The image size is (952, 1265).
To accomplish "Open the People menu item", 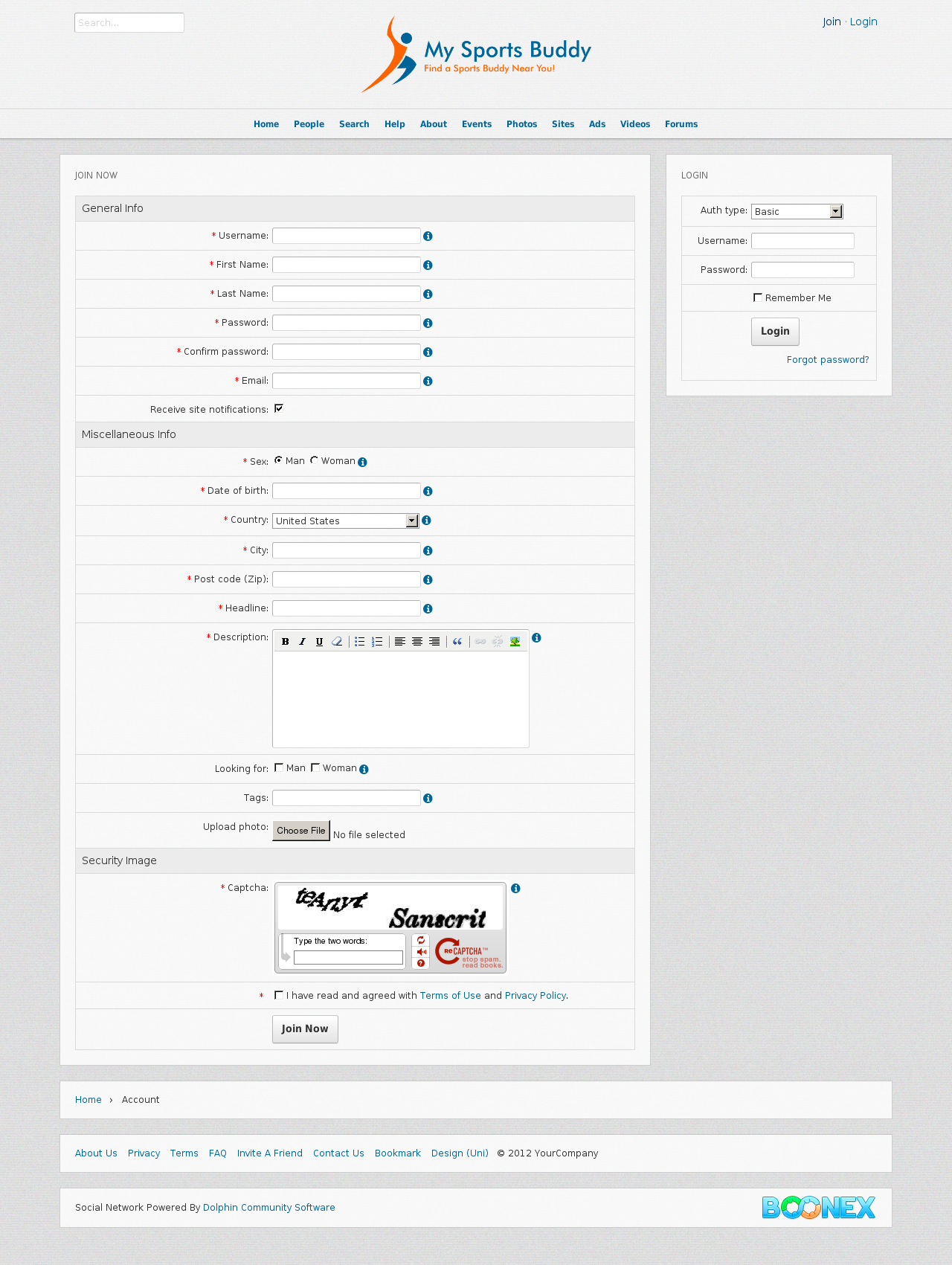I will 309,124.
